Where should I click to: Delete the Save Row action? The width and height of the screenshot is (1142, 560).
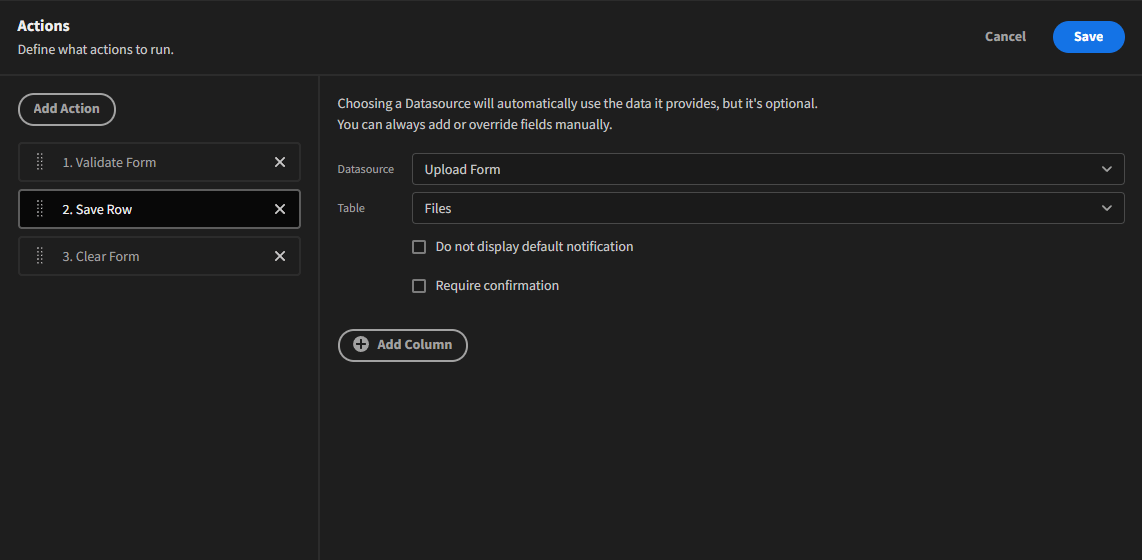(280, 209)
